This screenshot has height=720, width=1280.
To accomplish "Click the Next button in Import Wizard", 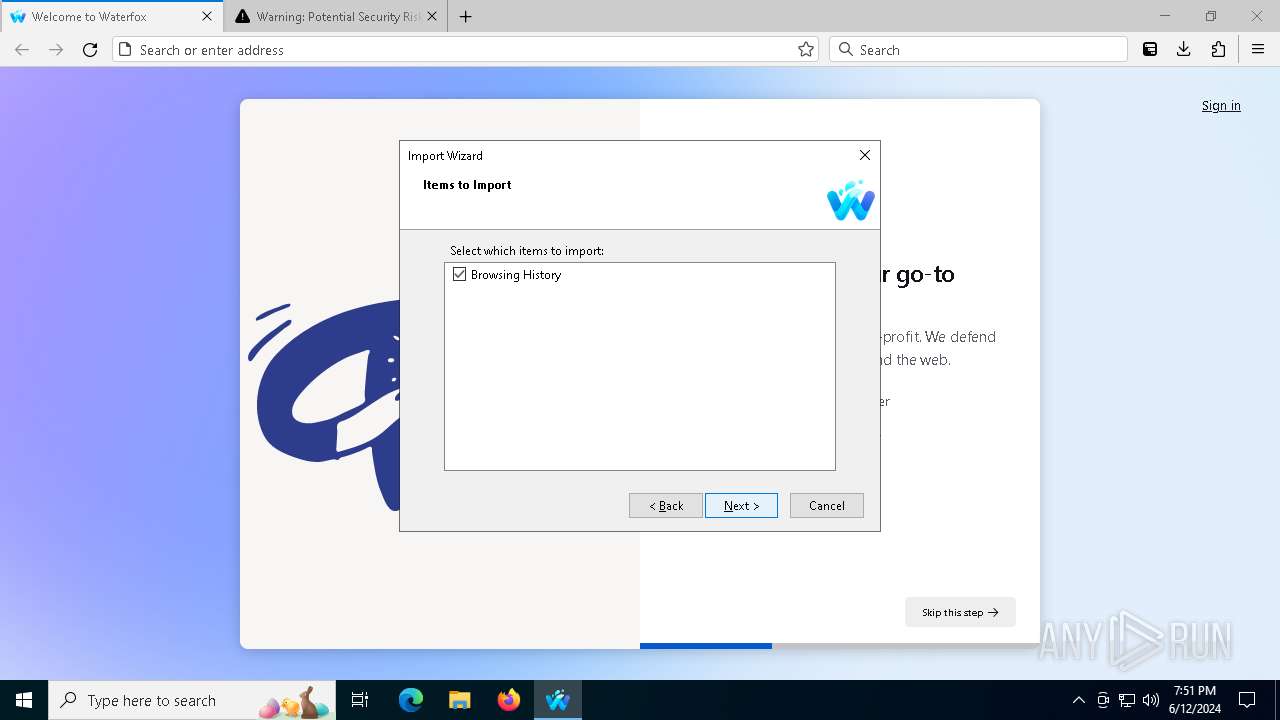I will [x=741, y=506].
